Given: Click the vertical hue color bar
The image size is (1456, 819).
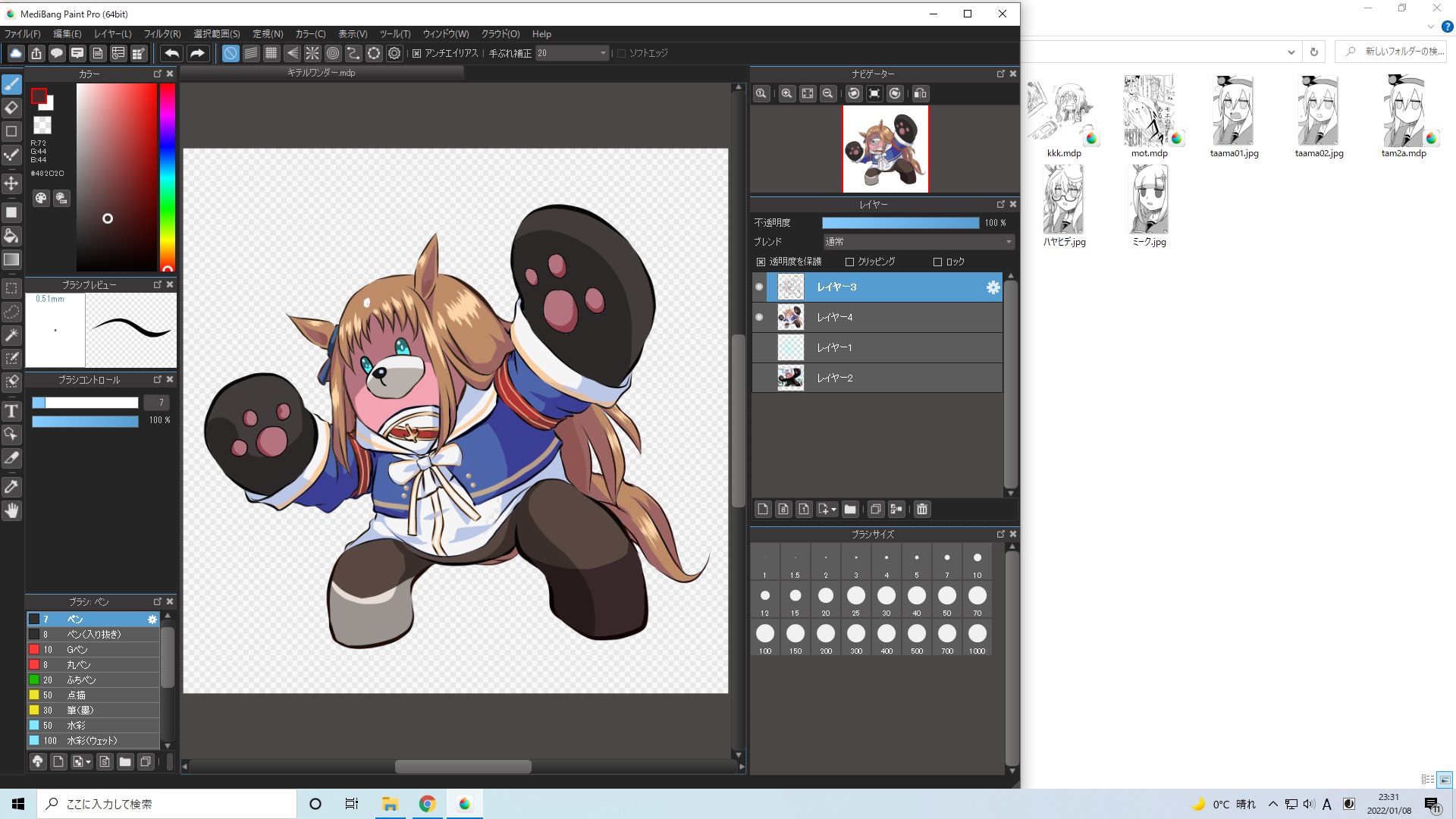Looking at the screenshot, I should click(167, 177).
